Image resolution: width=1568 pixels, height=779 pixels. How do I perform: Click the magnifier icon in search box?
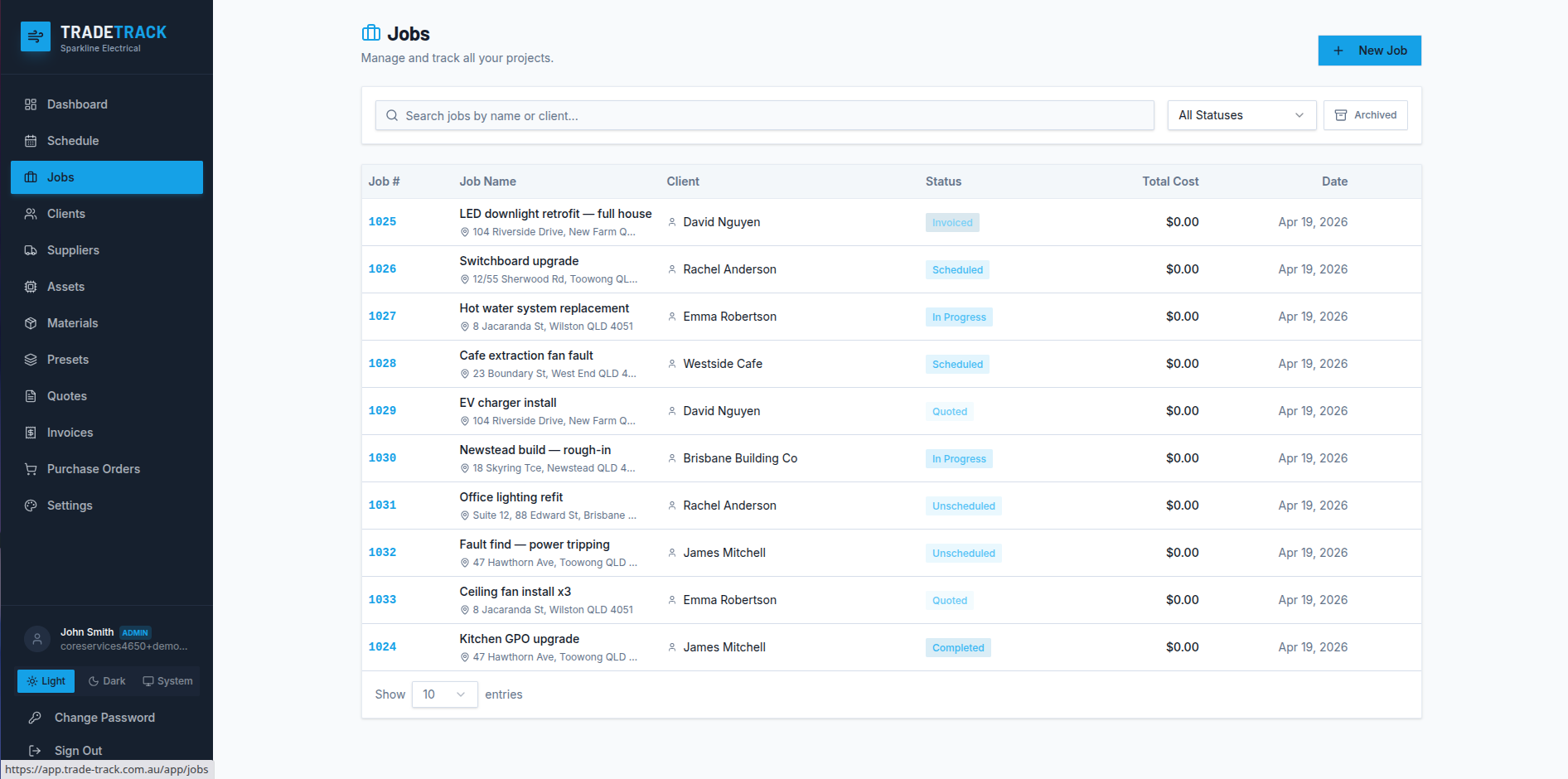[x=392, y=116]
